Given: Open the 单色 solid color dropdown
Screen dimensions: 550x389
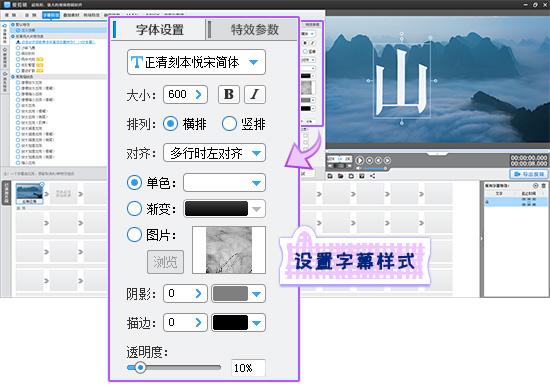Looking at the screenshot, I should point(224,182).
